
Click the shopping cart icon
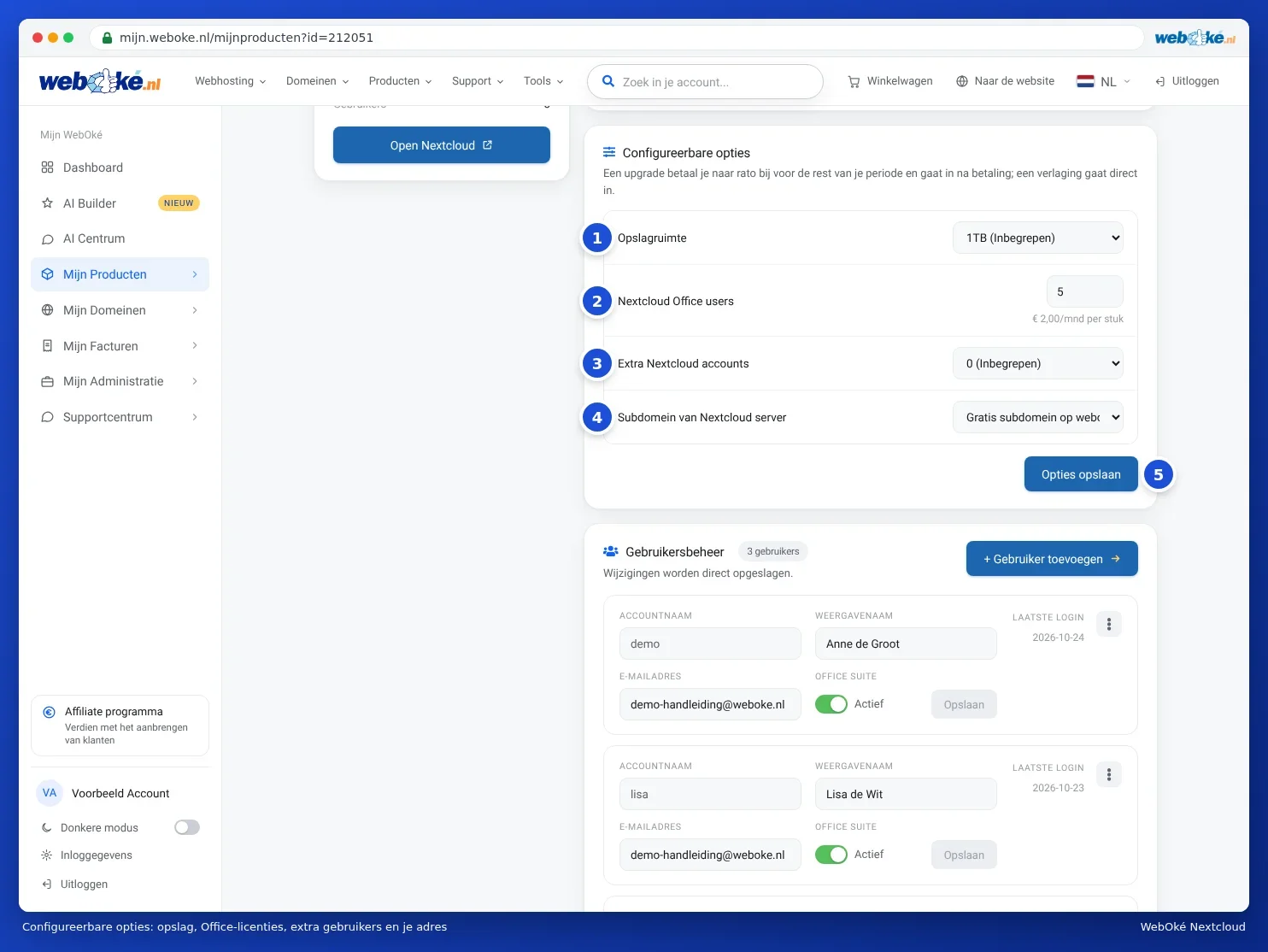pos(854,81)
